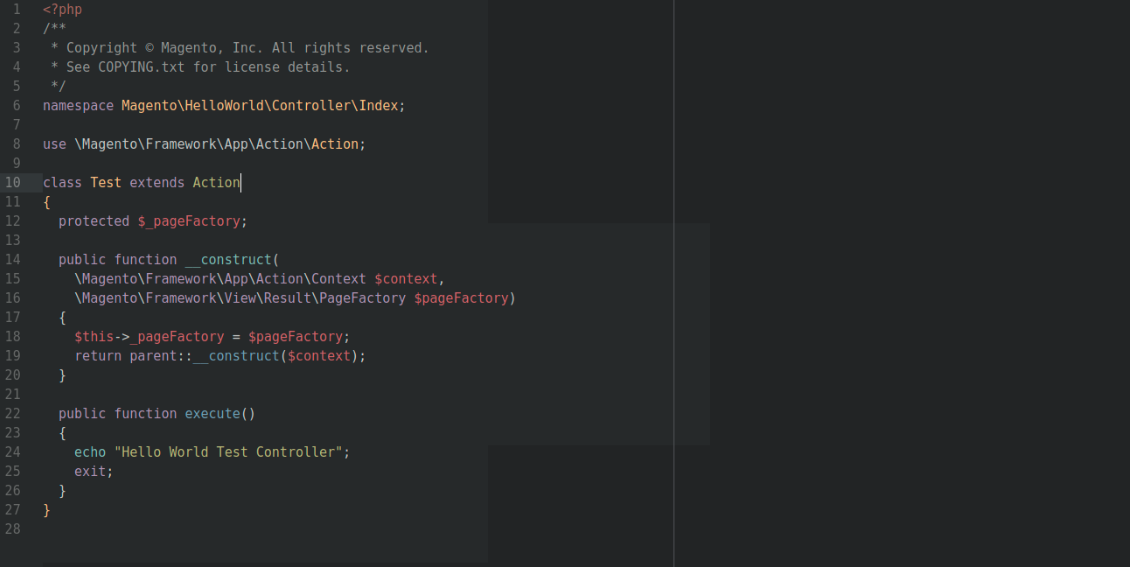The height and width of the screenshot is (567, 1130).
Task: Click the "protected" keyword
Action: (x=94, y=221)
